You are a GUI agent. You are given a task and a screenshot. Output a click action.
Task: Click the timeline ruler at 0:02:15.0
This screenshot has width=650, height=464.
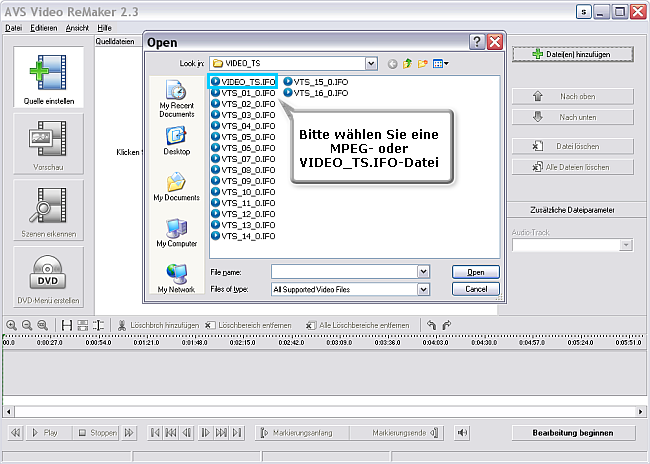click(x=242, y=343)
